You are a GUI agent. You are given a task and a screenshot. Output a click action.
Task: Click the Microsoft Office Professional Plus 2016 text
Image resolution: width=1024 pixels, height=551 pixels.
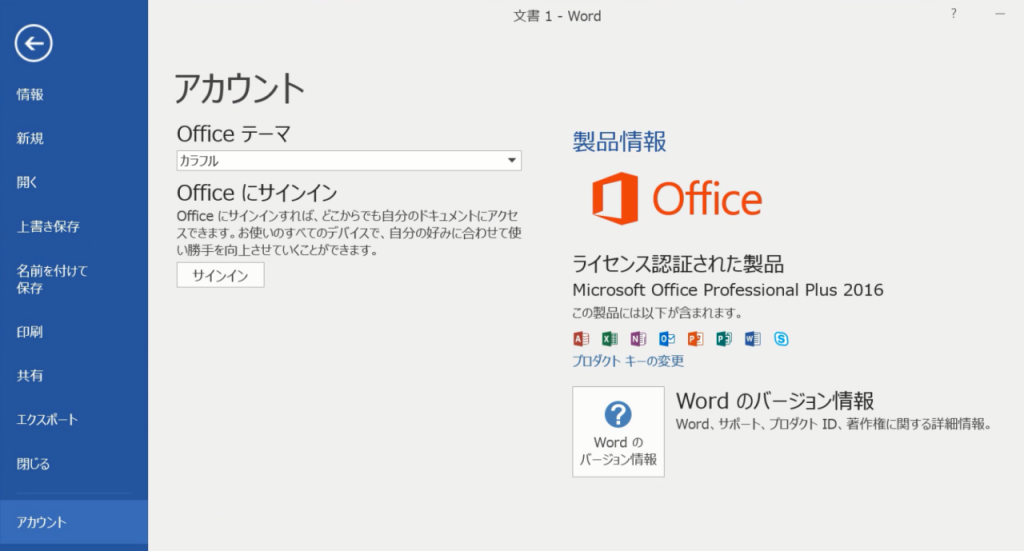pos(728,290)
